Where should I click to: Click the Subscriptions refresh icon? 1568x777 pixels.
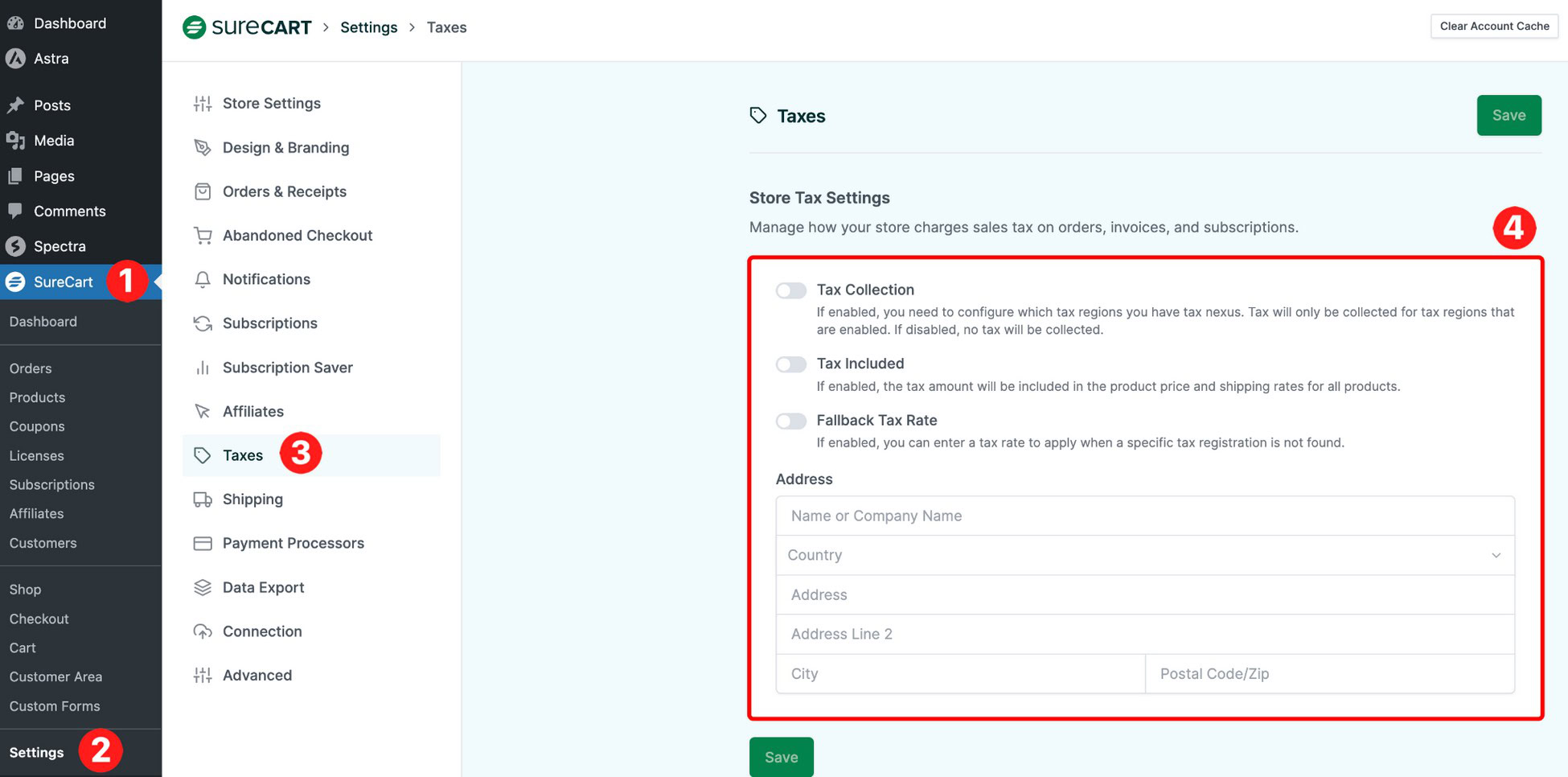[203, 323]
